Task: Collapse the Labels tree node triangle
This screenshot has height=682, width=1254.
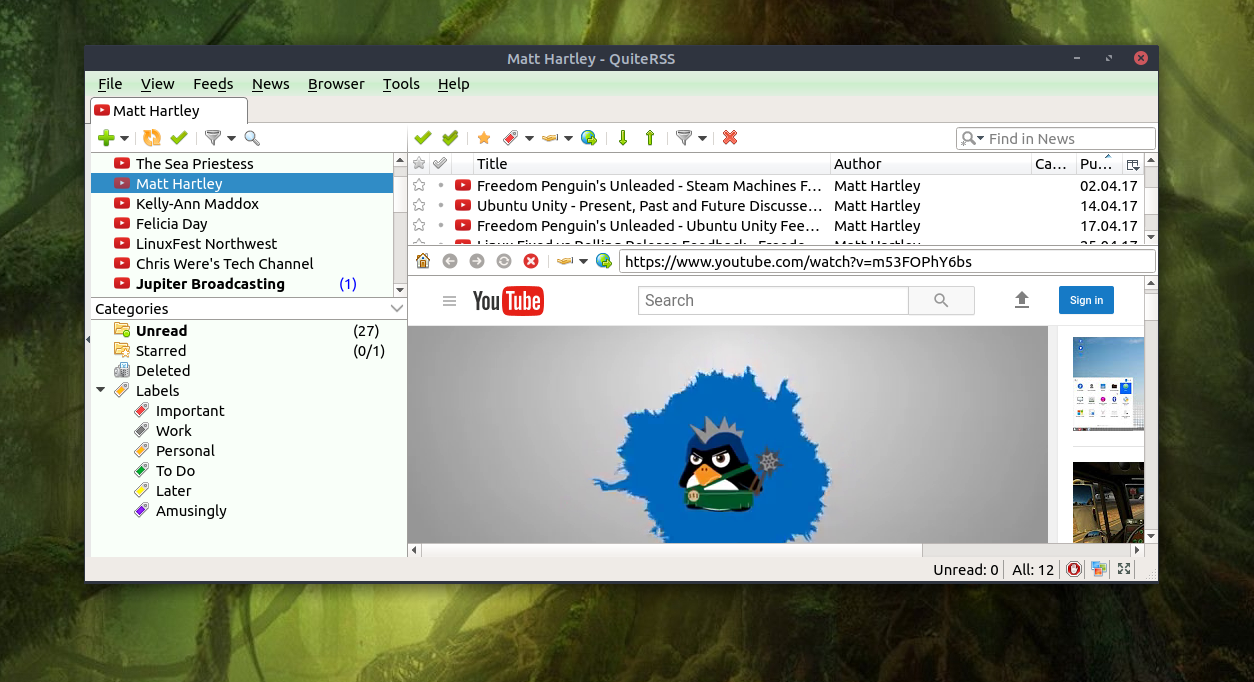Action: click(101, 390)
